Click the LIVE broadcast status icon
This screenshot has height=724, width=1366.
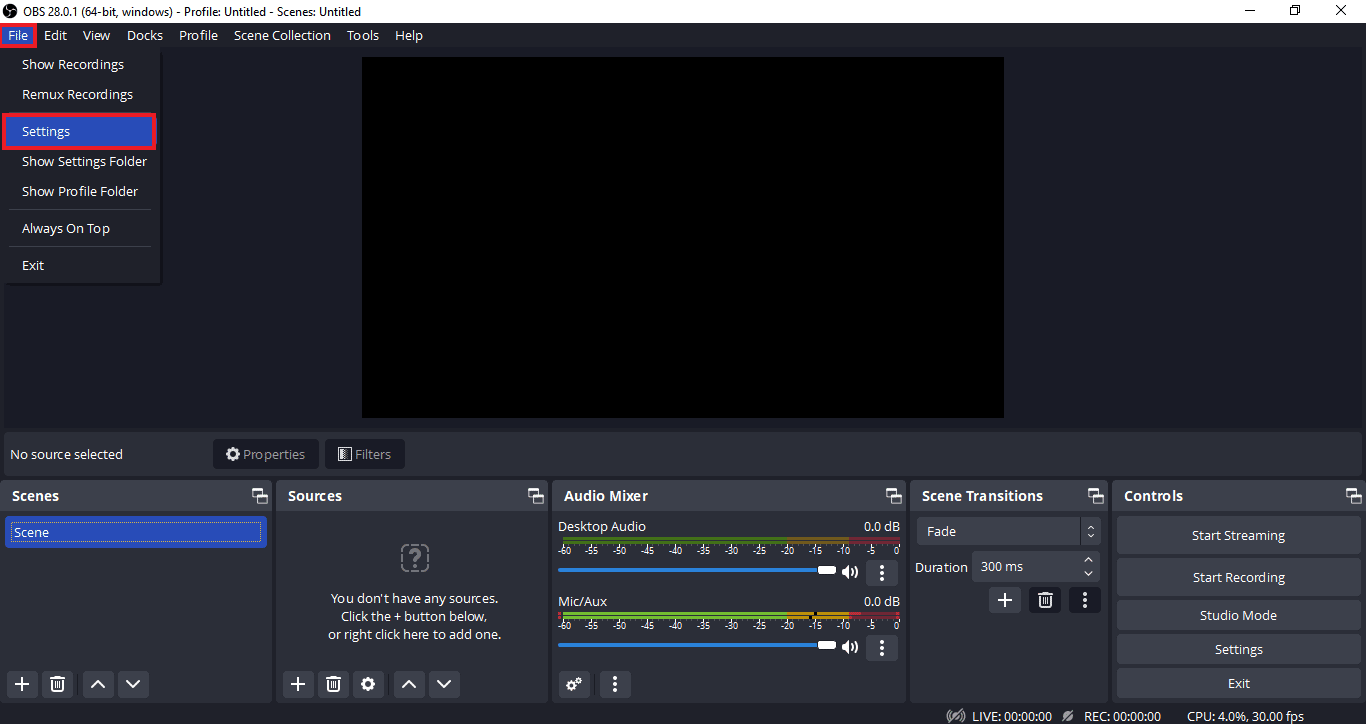956,716
